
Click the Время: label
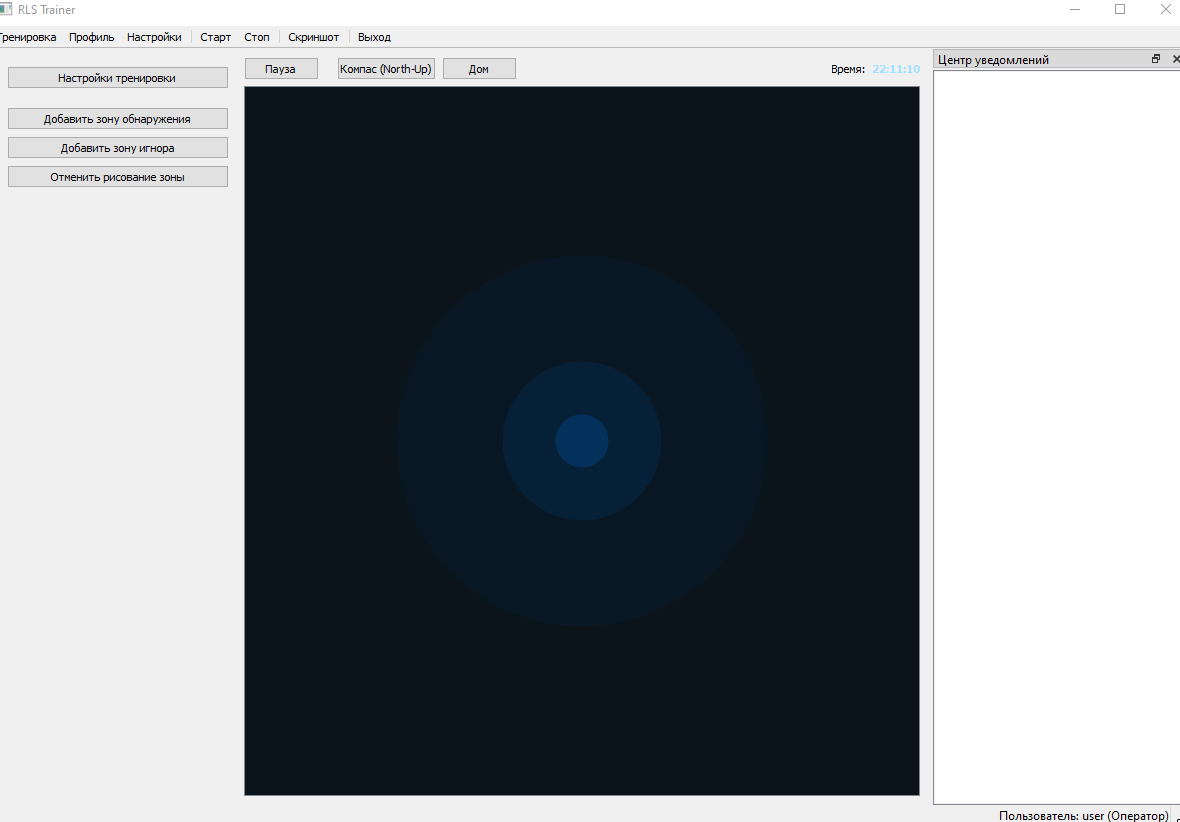[847, 68]
